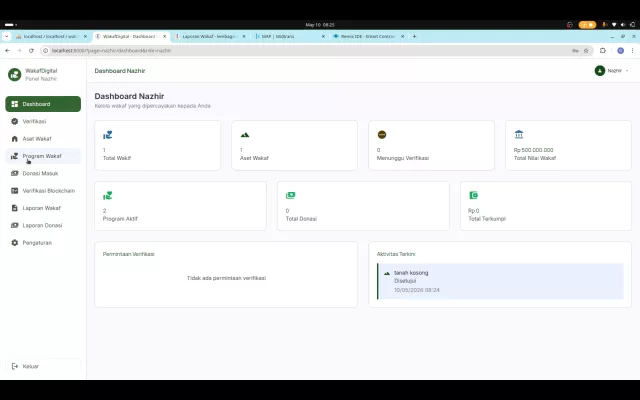Click the Dashboard grid icon

pos(15,104)
